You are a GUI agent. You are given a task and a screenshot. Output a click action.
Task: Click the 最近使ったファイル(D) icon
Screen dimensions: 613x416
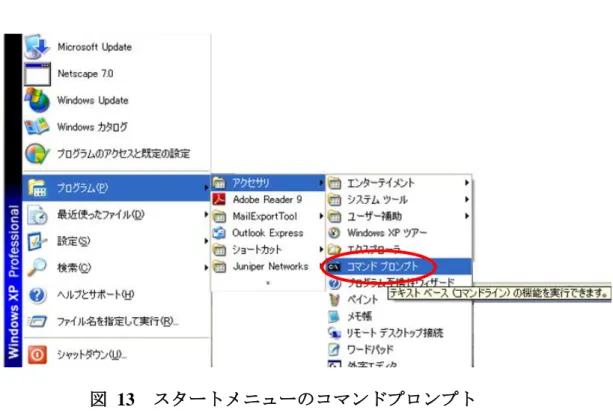pos(38,215)
